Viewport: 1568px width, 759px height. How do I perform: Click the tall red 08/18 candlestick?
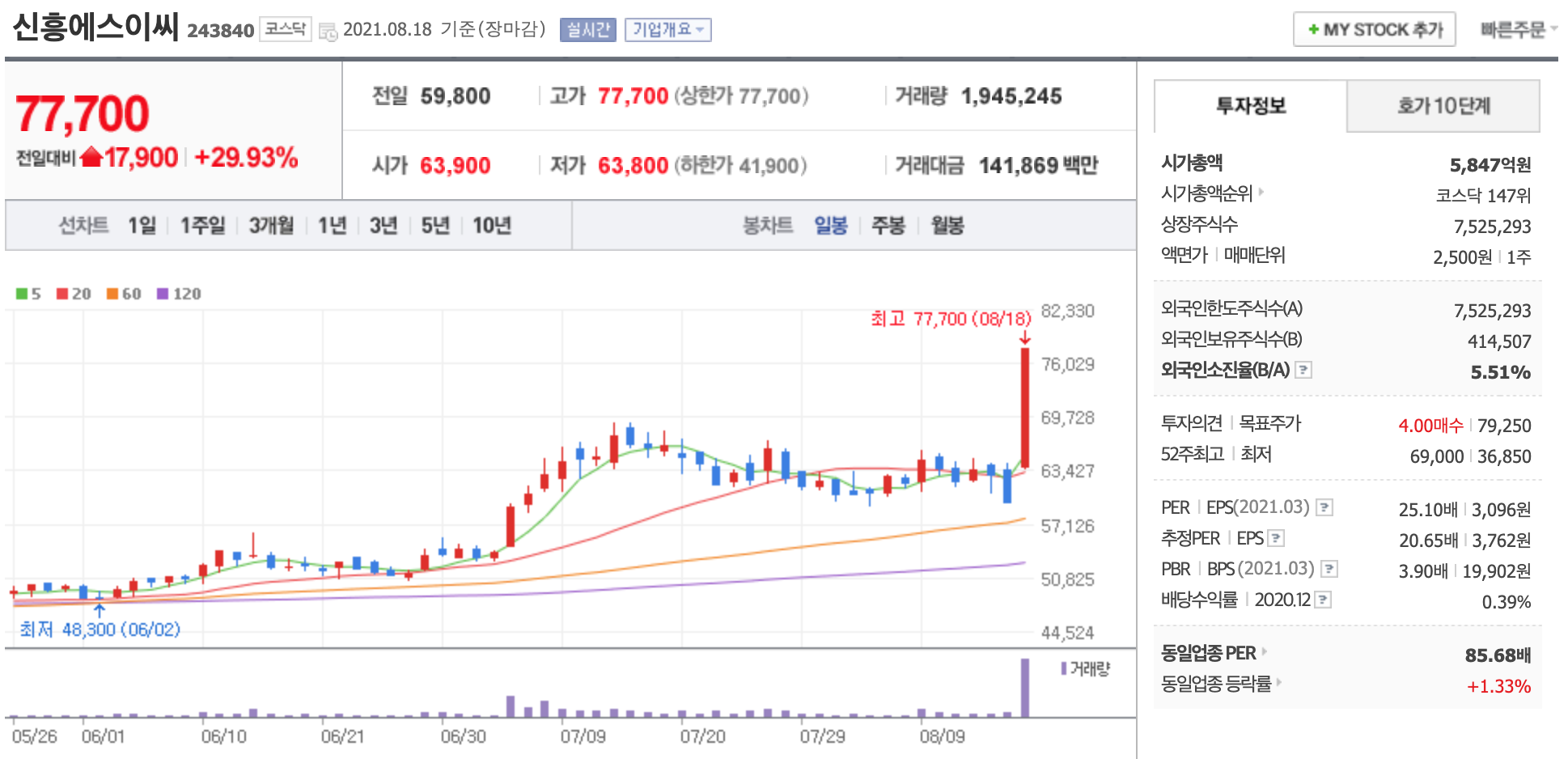1025,408
